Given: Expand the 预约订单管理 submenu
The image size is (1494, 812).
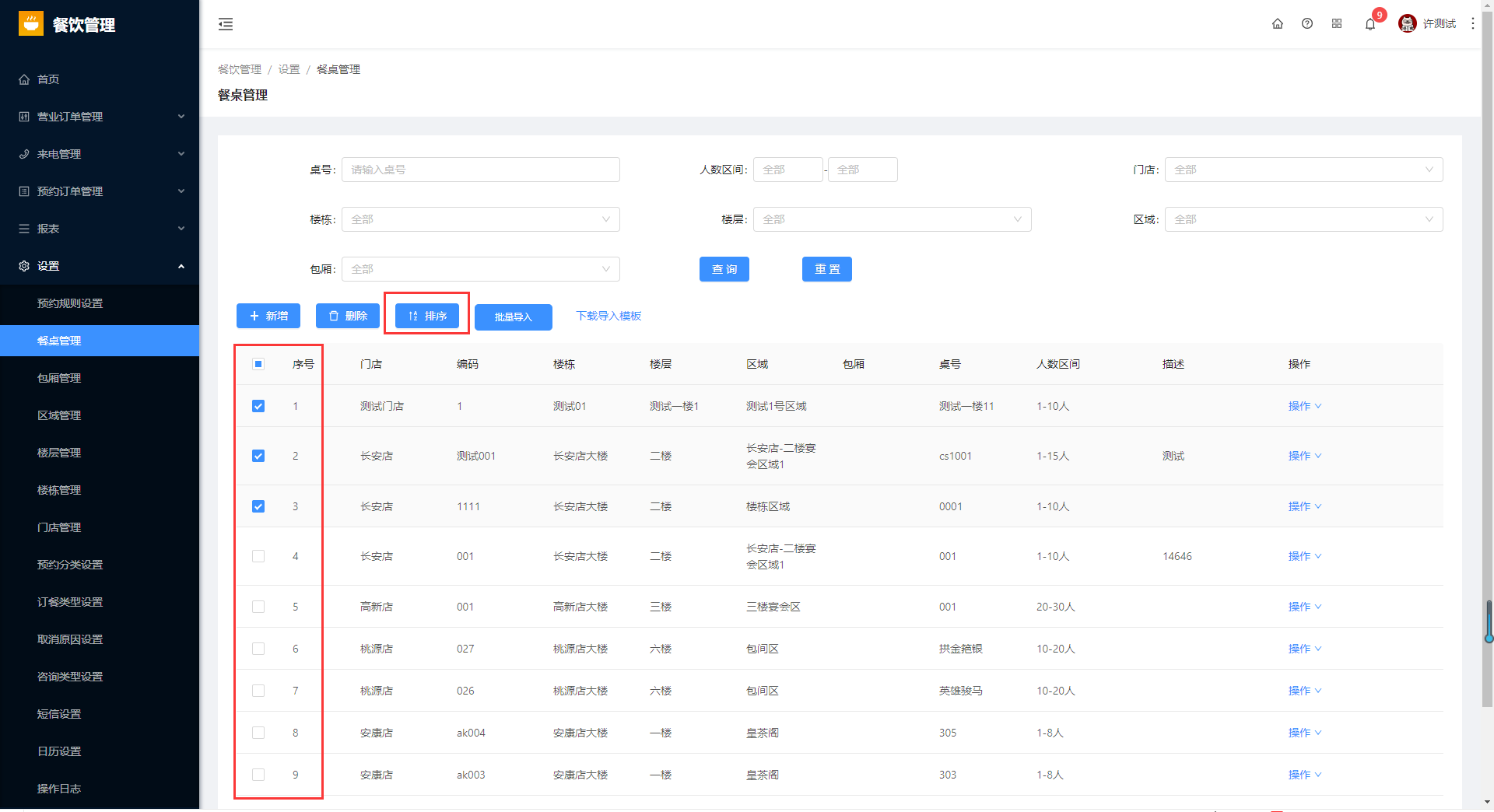Looking at the screenshot, I should coord(181,191).
